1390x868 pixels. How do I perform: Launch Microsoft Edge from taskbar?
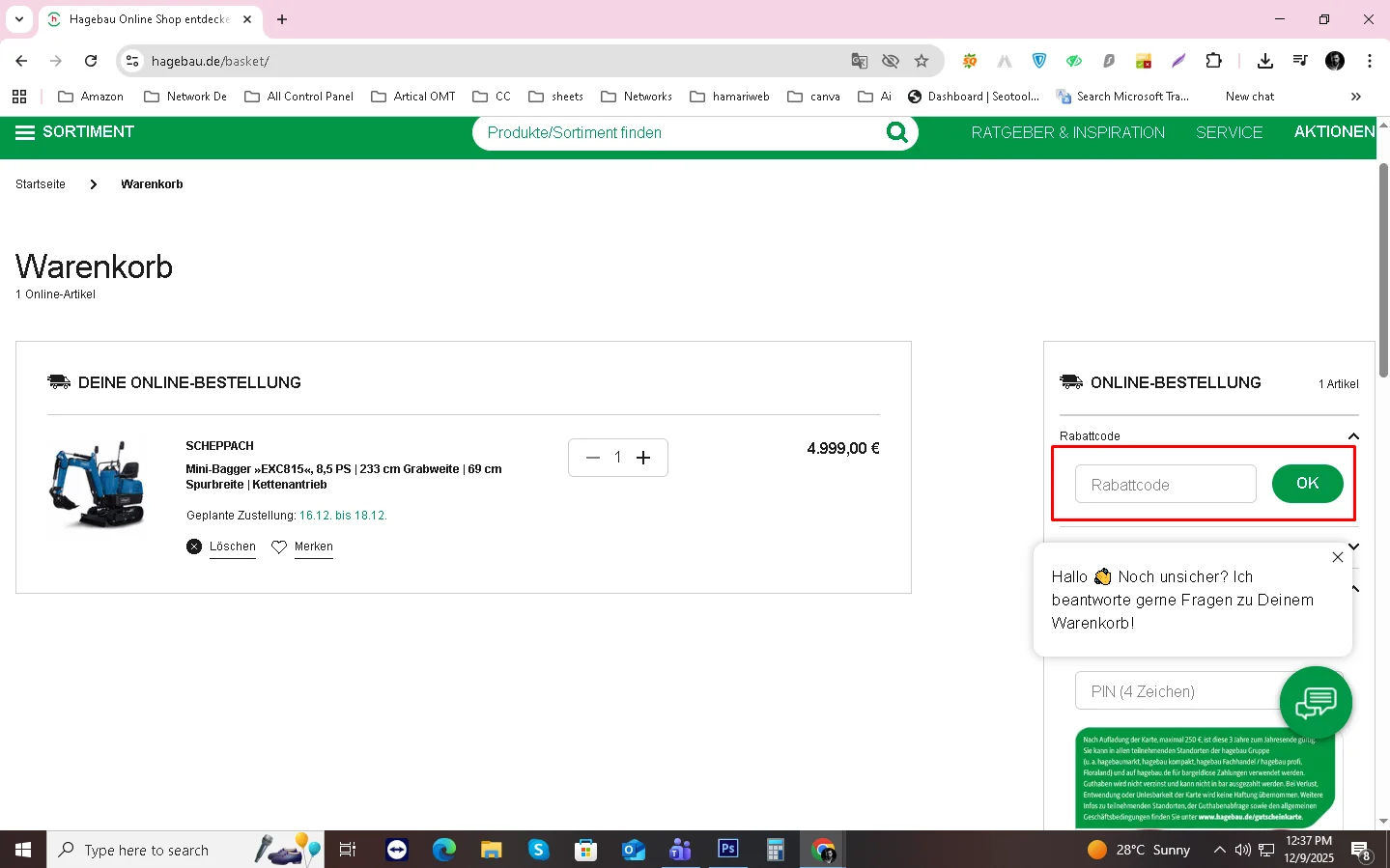click(x=444, y=850)
